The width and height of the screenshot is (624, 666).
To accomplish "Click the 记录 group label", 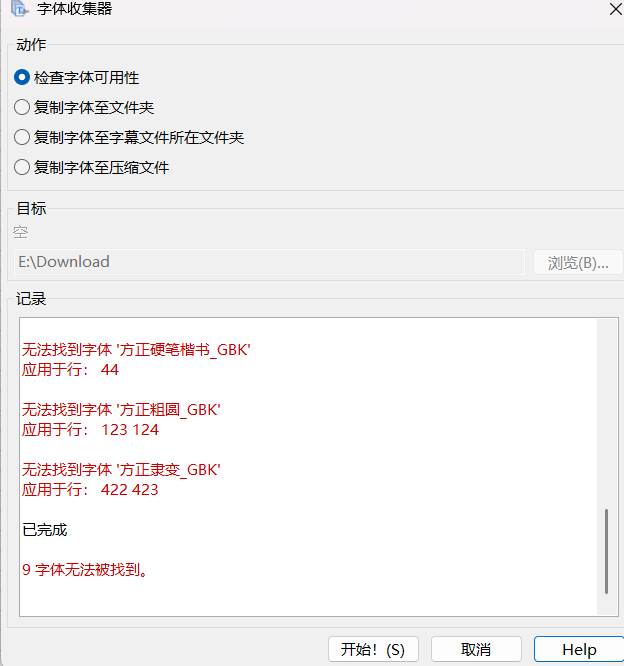I will 31,299.
